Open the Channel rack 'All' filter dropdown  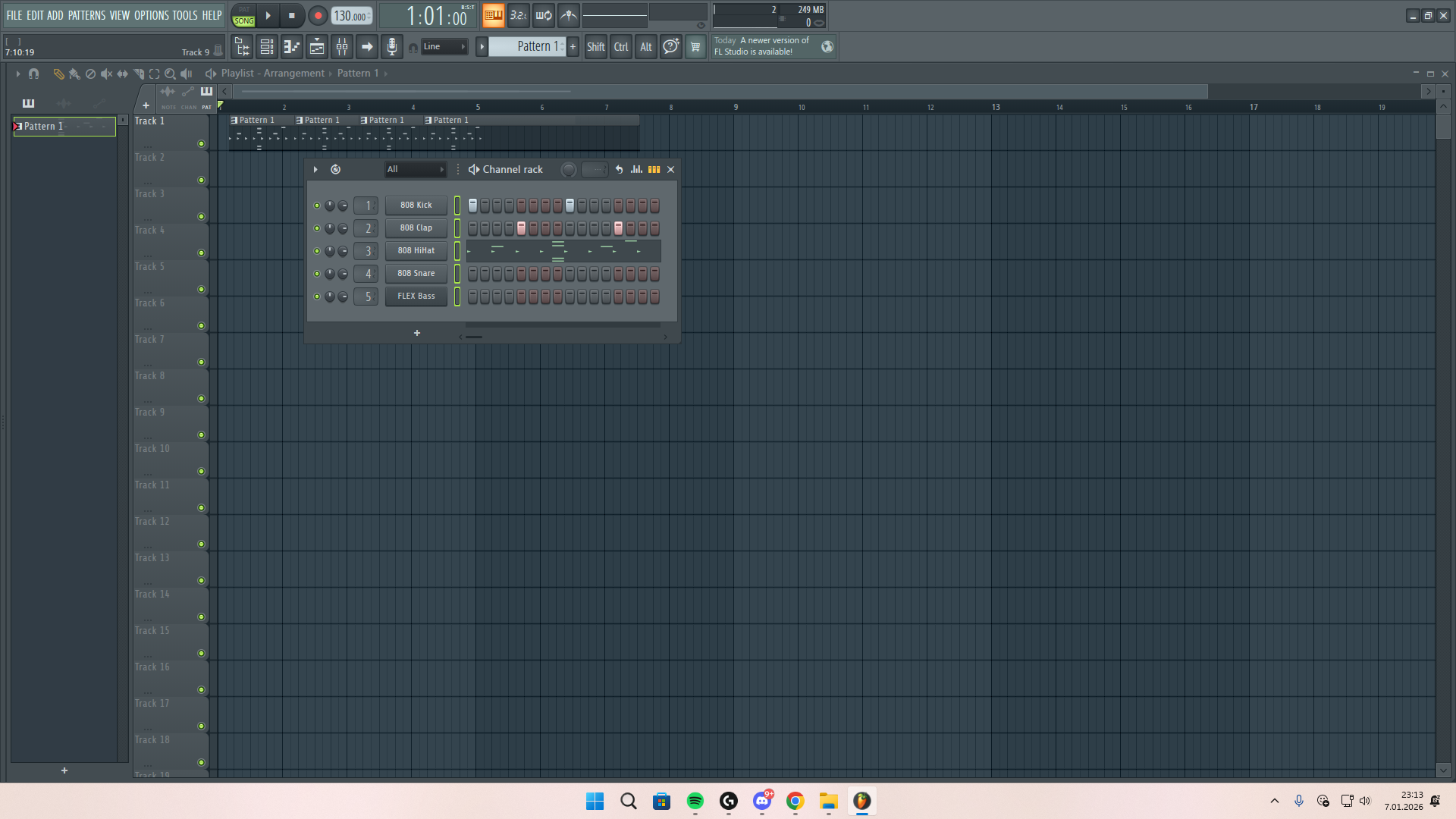(415, 170)
